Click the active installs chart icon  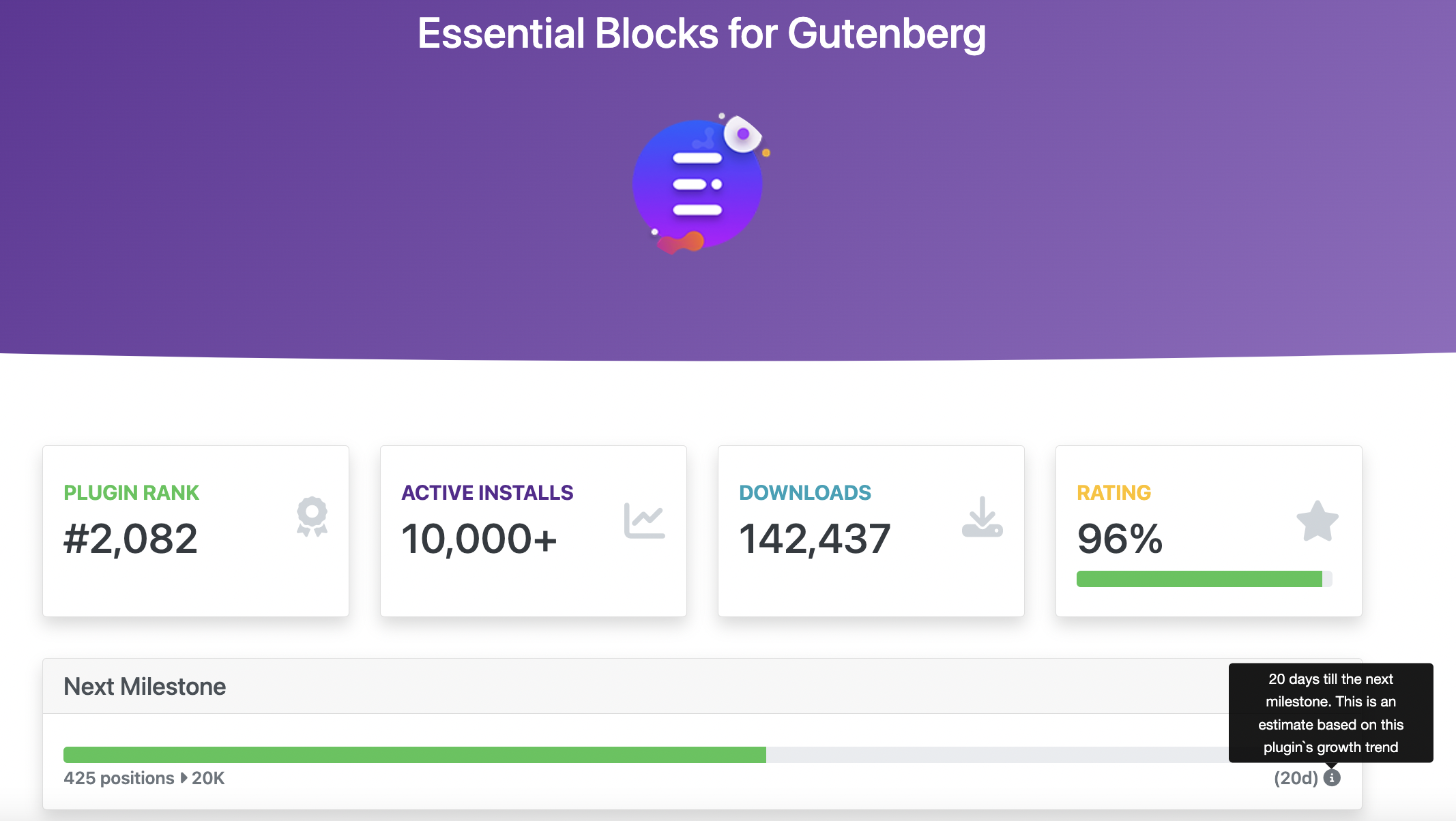[x=644, y=520]
